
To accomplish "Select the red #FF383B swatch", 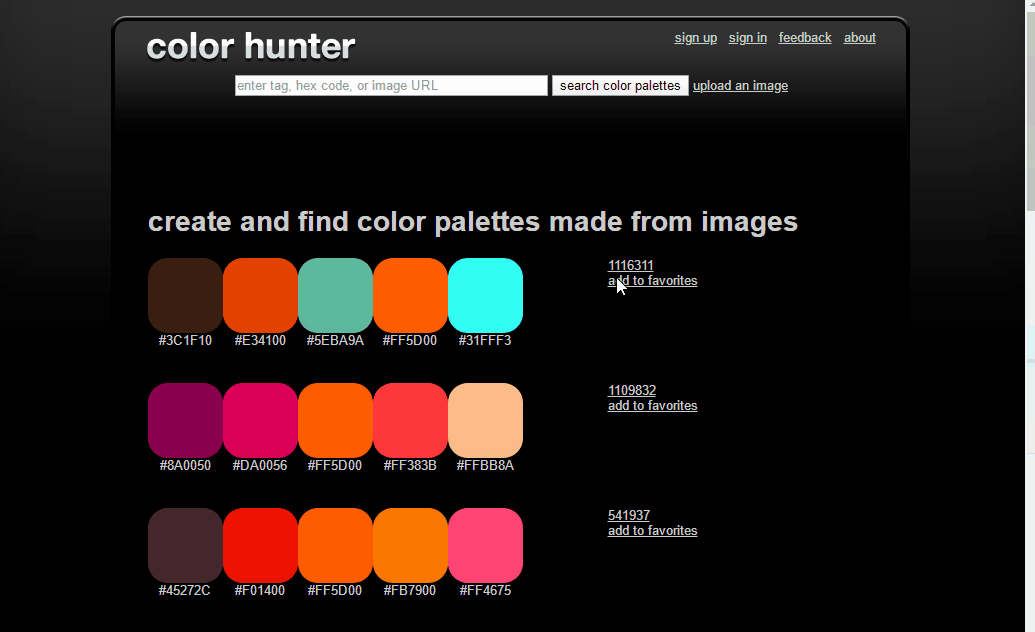I will tap(411, 420).
